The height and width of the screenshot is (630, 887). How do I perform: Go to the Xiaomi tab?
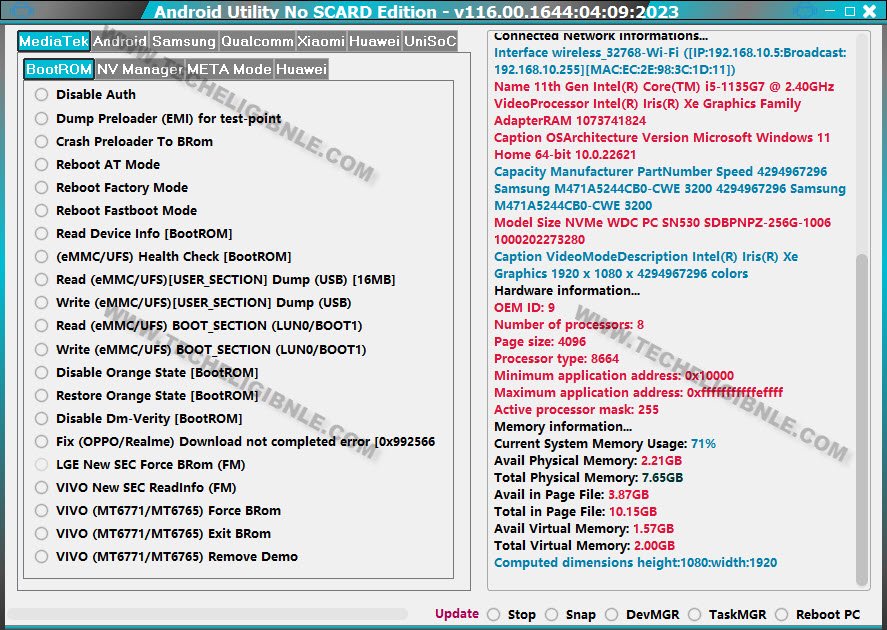pos(321,41)
